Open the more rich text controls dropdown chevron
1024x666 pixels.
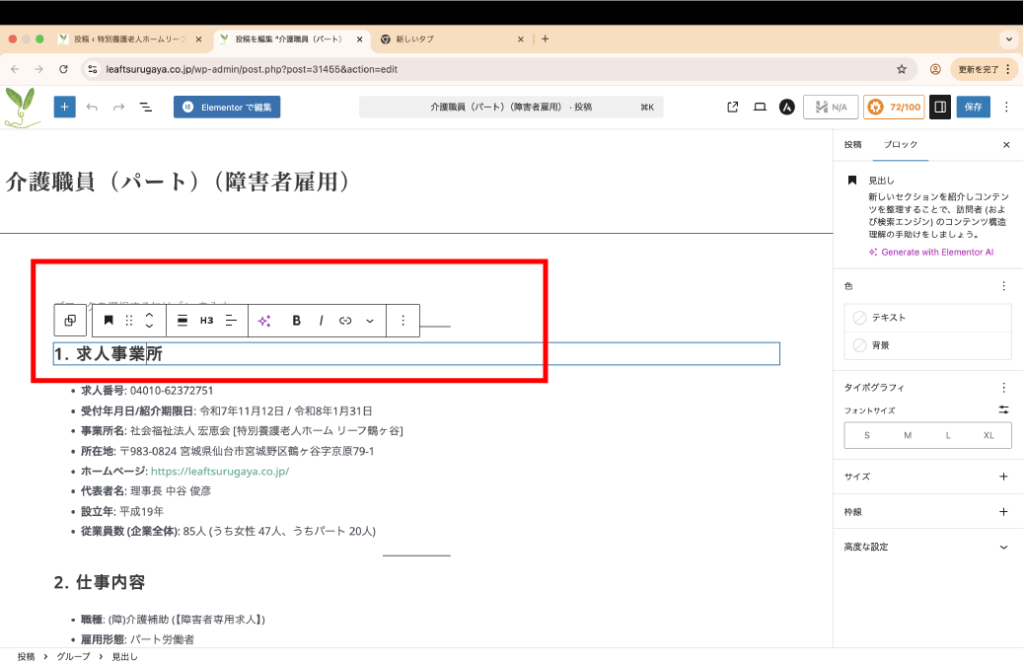(x=370, y=321)
